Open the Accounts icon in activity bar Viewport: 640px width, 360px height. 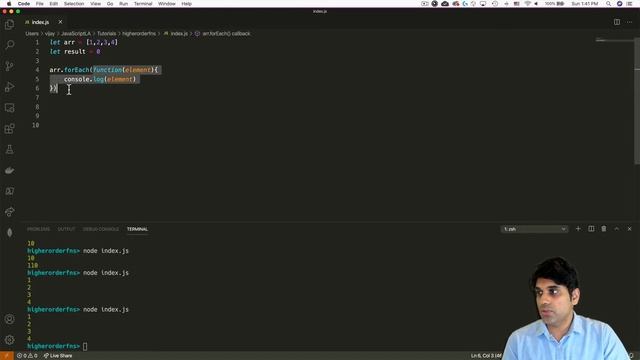(x=9, y=319)
